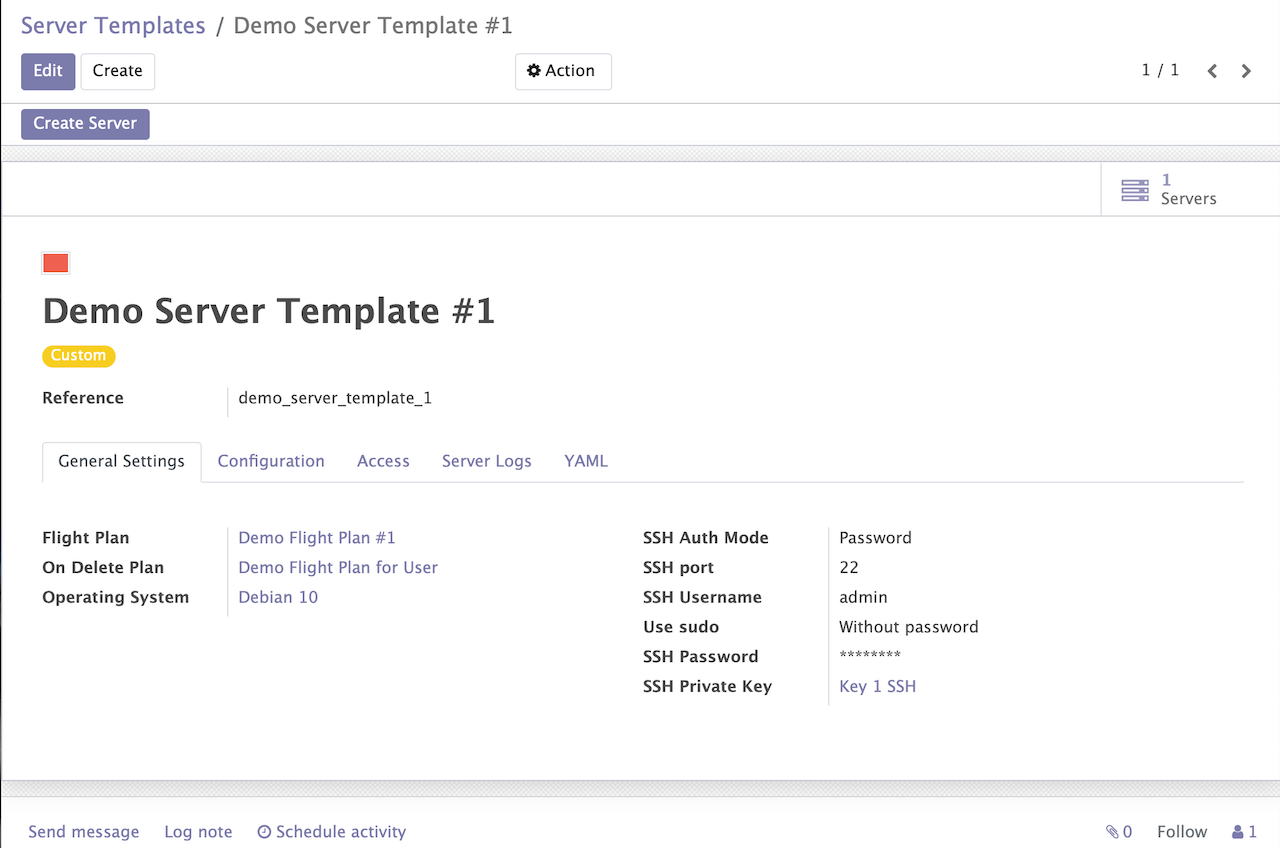This screenshot has height=848, width=1280.
Task: Open the Debian 10 operating system link
Action: [x=278, y=597]
